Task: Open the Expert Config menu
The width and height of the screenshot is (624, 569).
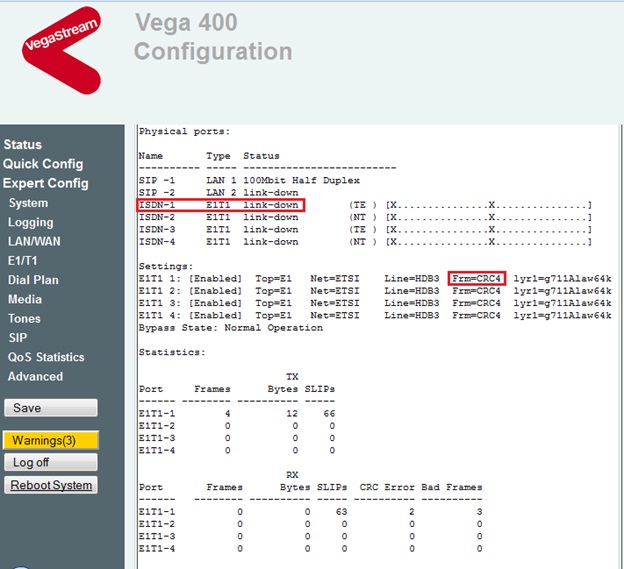Action: pos(45,183)
